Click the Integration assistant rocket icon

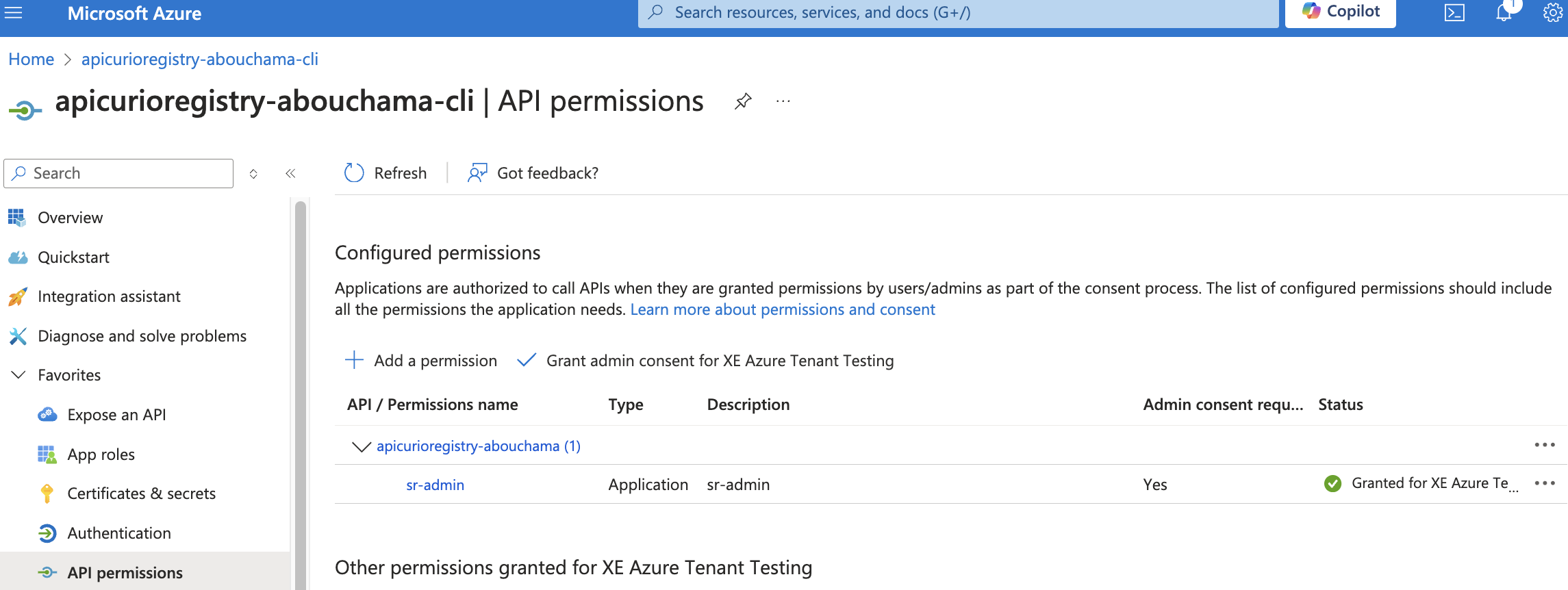point(18,296)
